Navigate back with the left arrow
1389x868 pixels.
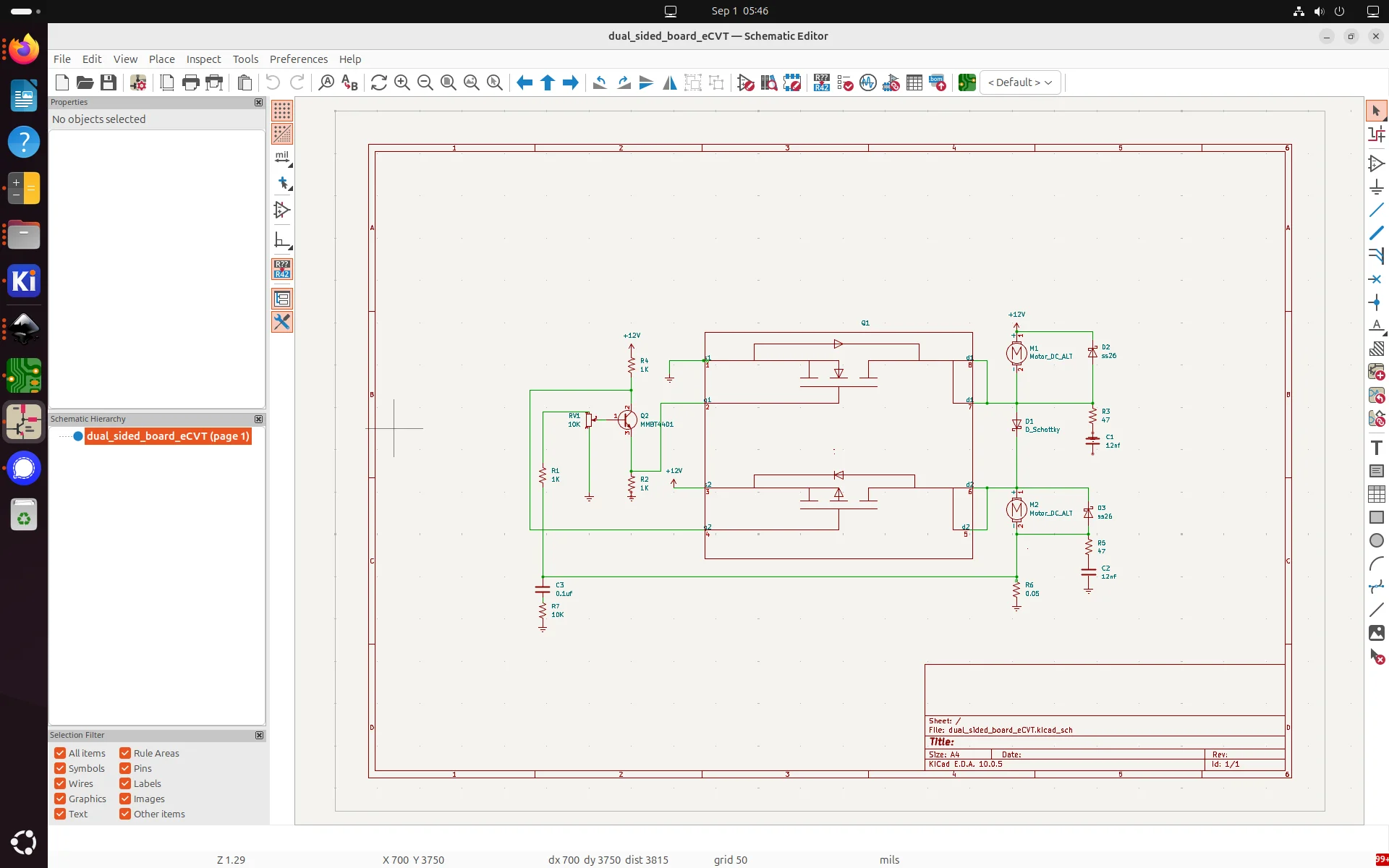(524, 82)
